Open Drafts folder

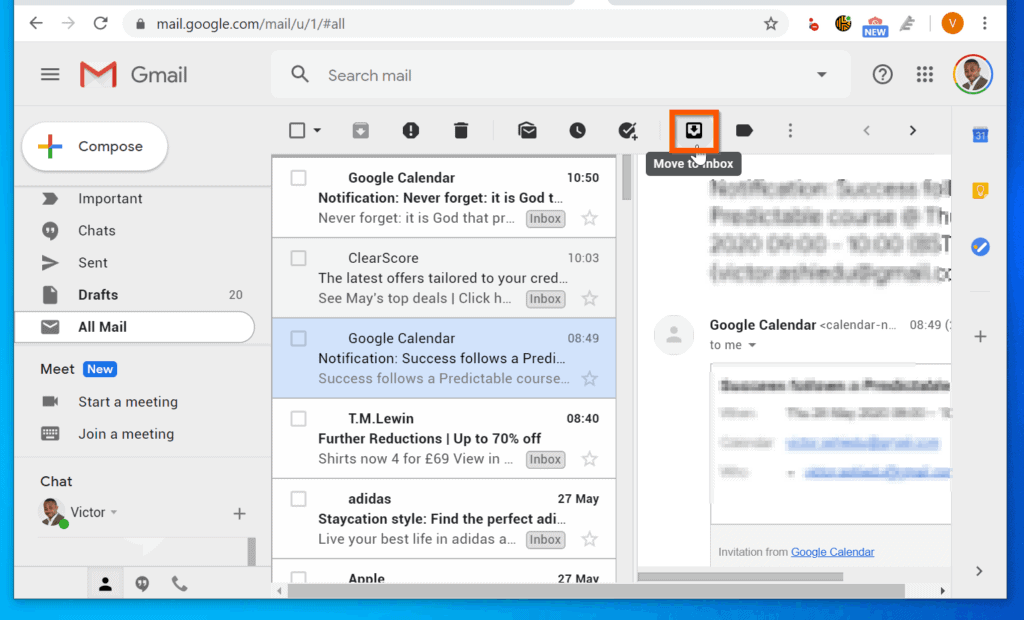point(135,295)
